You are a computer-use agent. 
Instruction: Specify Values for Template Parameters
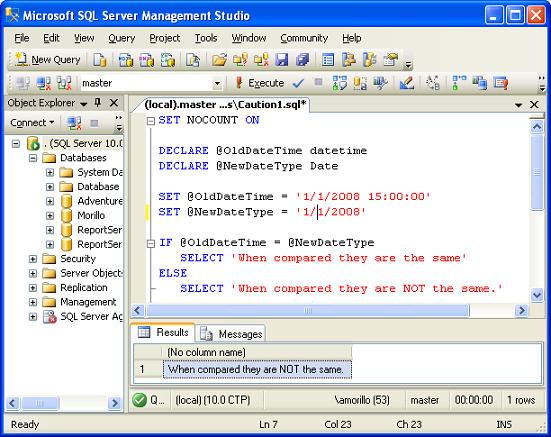coord(433,83)
